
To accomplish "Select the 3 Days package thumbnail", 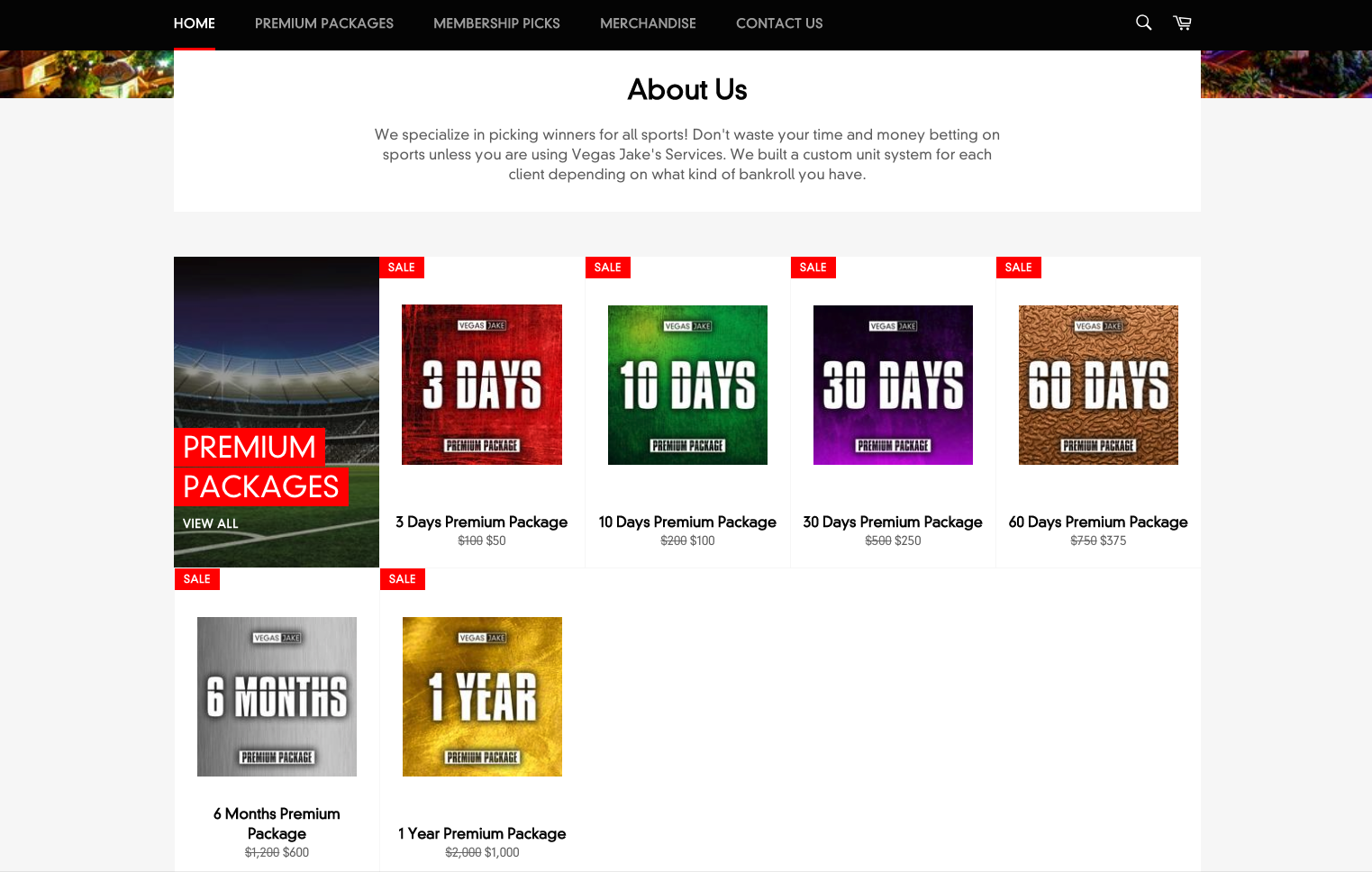I will click(x=482, y=385).
